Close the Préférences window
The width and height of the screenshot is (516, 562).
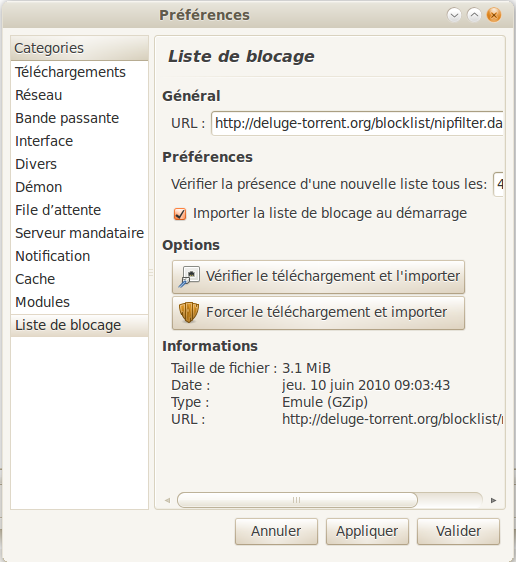494,15
